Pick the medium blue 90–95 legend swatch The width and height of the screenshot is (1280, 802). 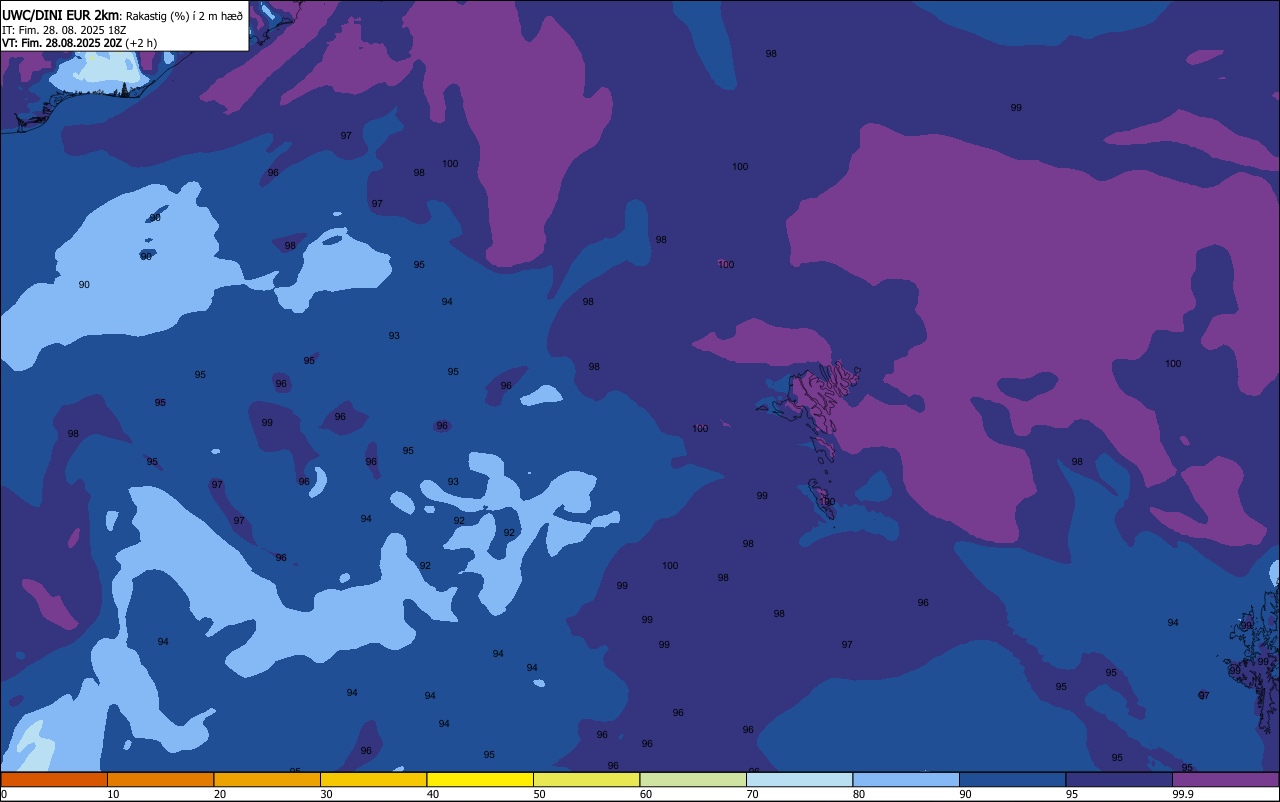click(x=1012, y=779)
